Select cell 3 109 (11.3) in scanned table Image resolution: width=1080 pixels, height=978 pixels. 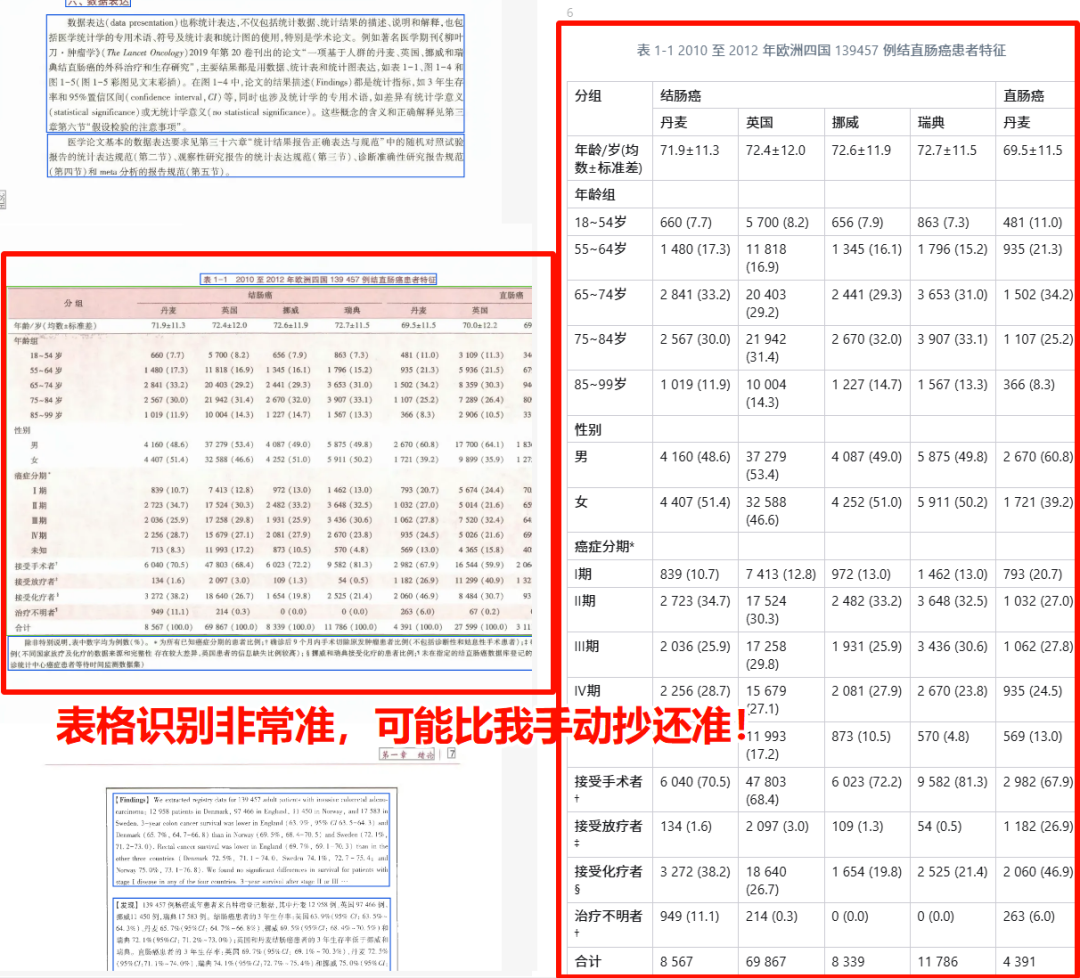pos(480,355)
